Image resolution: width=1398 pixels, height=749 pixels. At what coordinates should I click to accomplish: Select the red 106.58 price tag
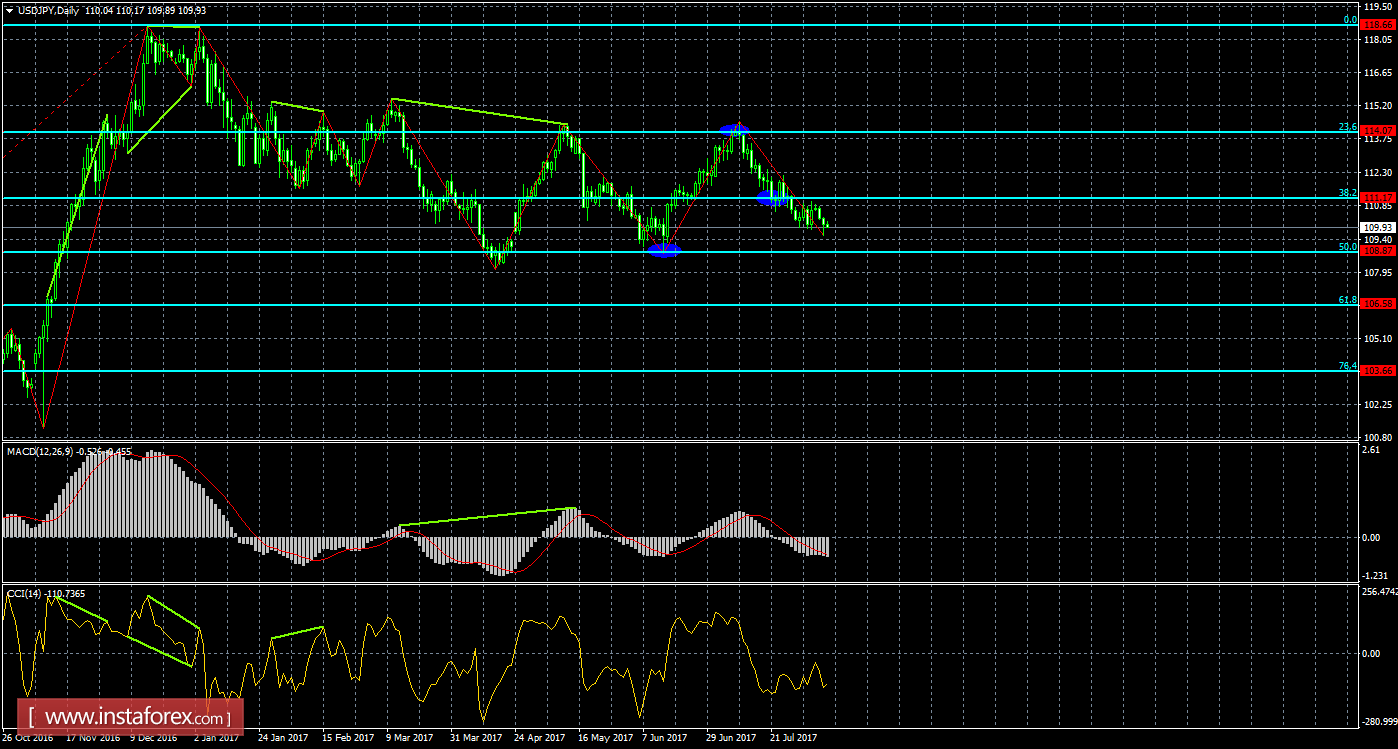[1378, 304]
